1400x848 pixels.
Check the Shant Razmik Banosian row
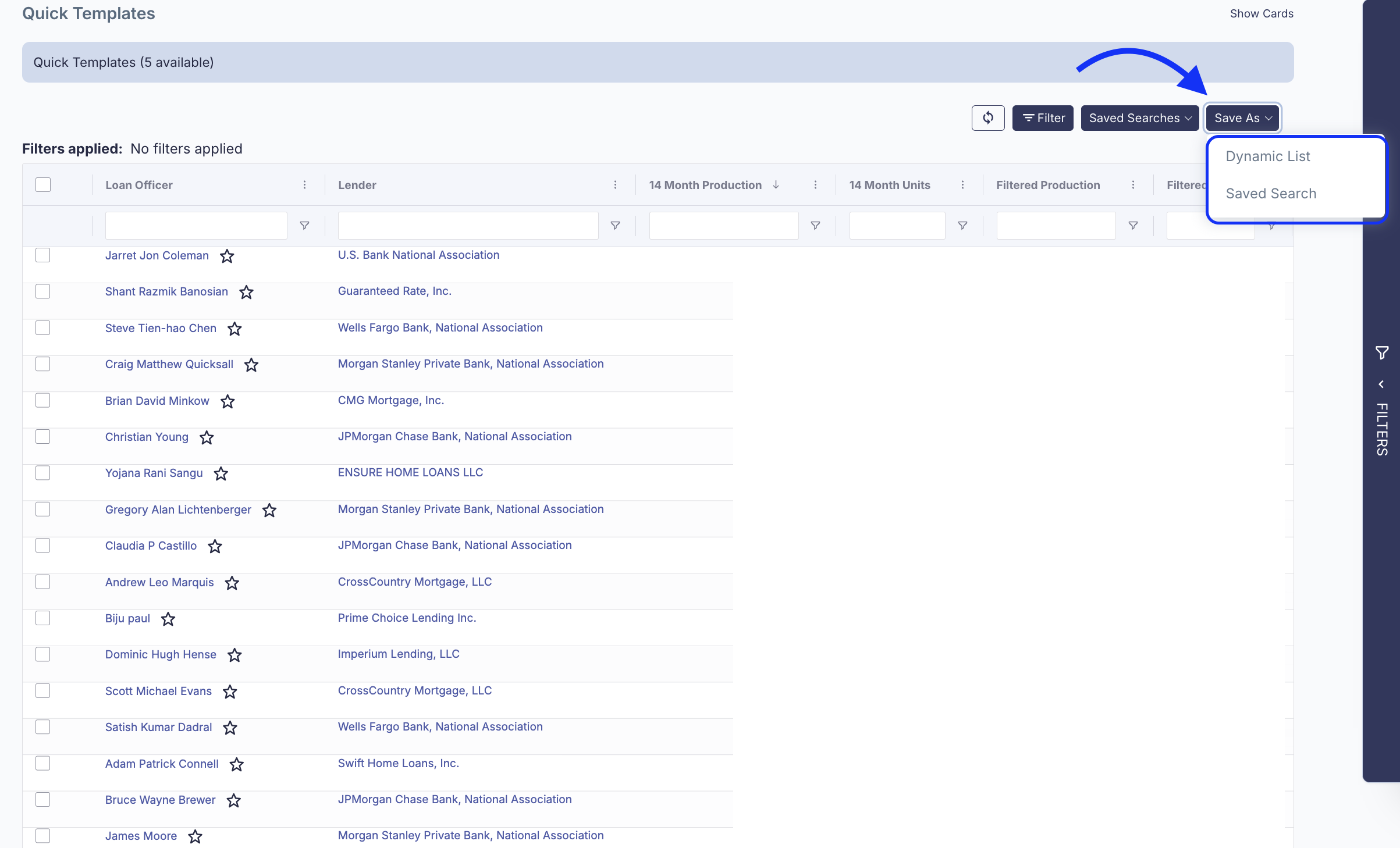click(x=43, y=291)
